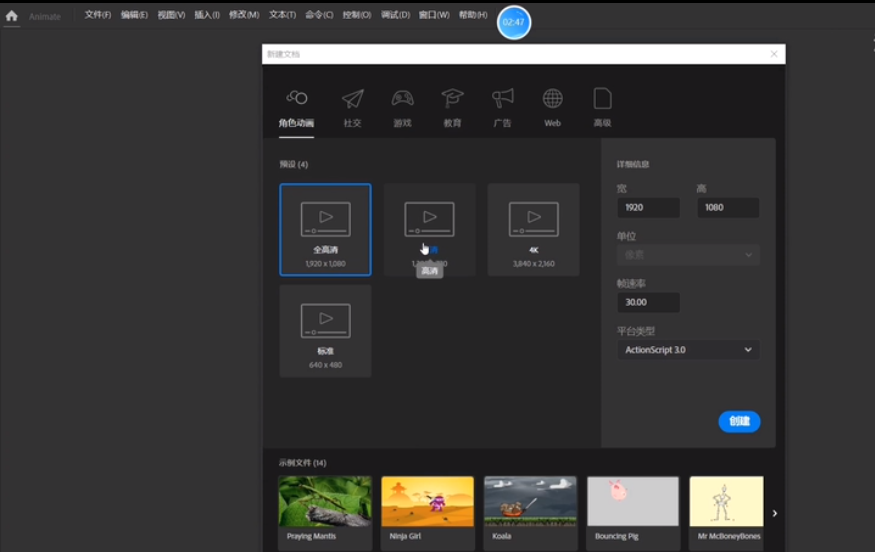Select the 广告 megaphone icon
Image resolution: width=875 pixels, height=552 pixels.
[502, 99]
